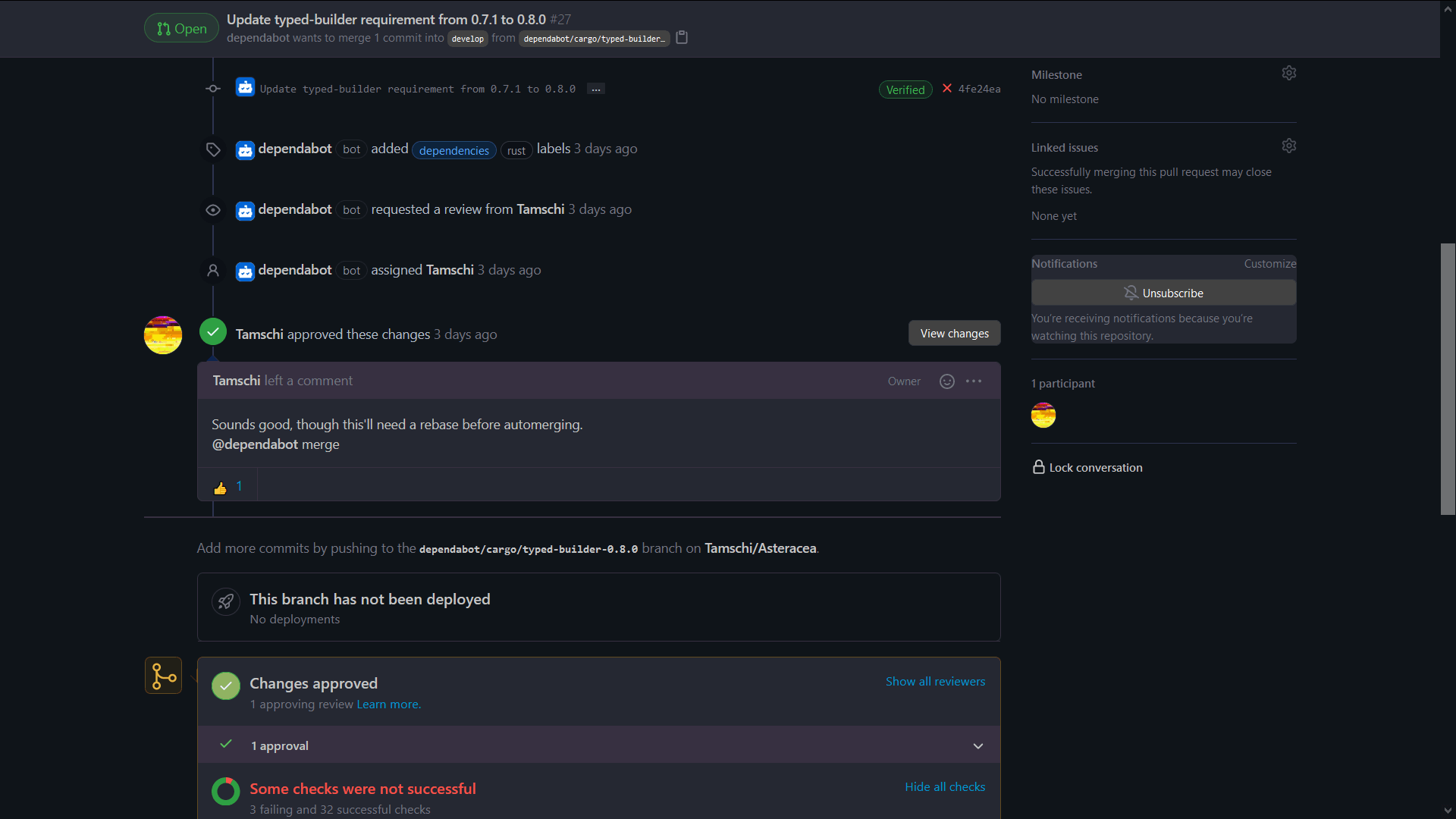Click the vertical page scrollbar

pyautogui.click(x=1448, y=379)
